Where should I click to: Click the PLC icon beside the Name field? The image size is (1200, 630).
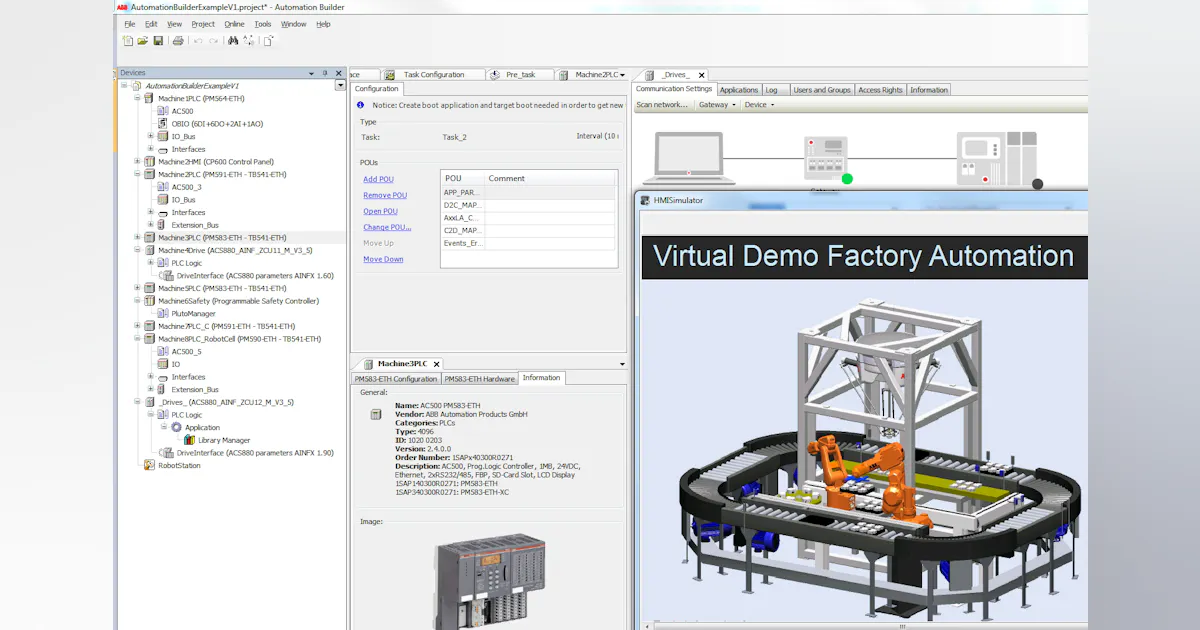point(376,414)
